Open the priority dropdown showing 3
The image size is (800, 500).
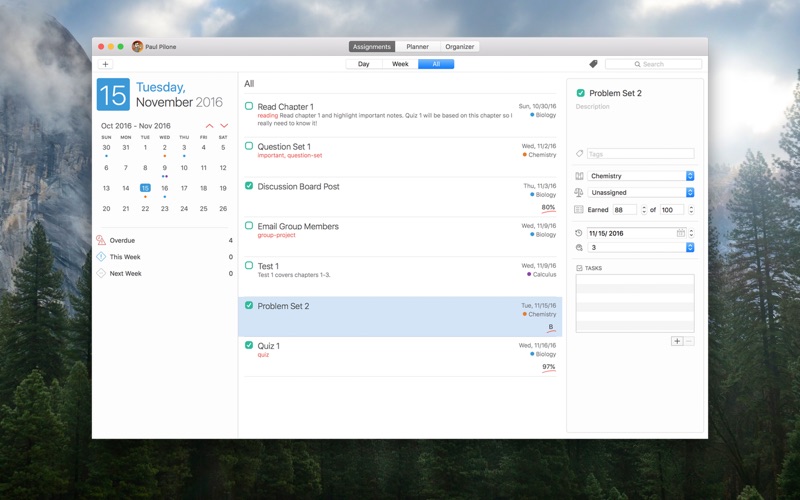641,247
